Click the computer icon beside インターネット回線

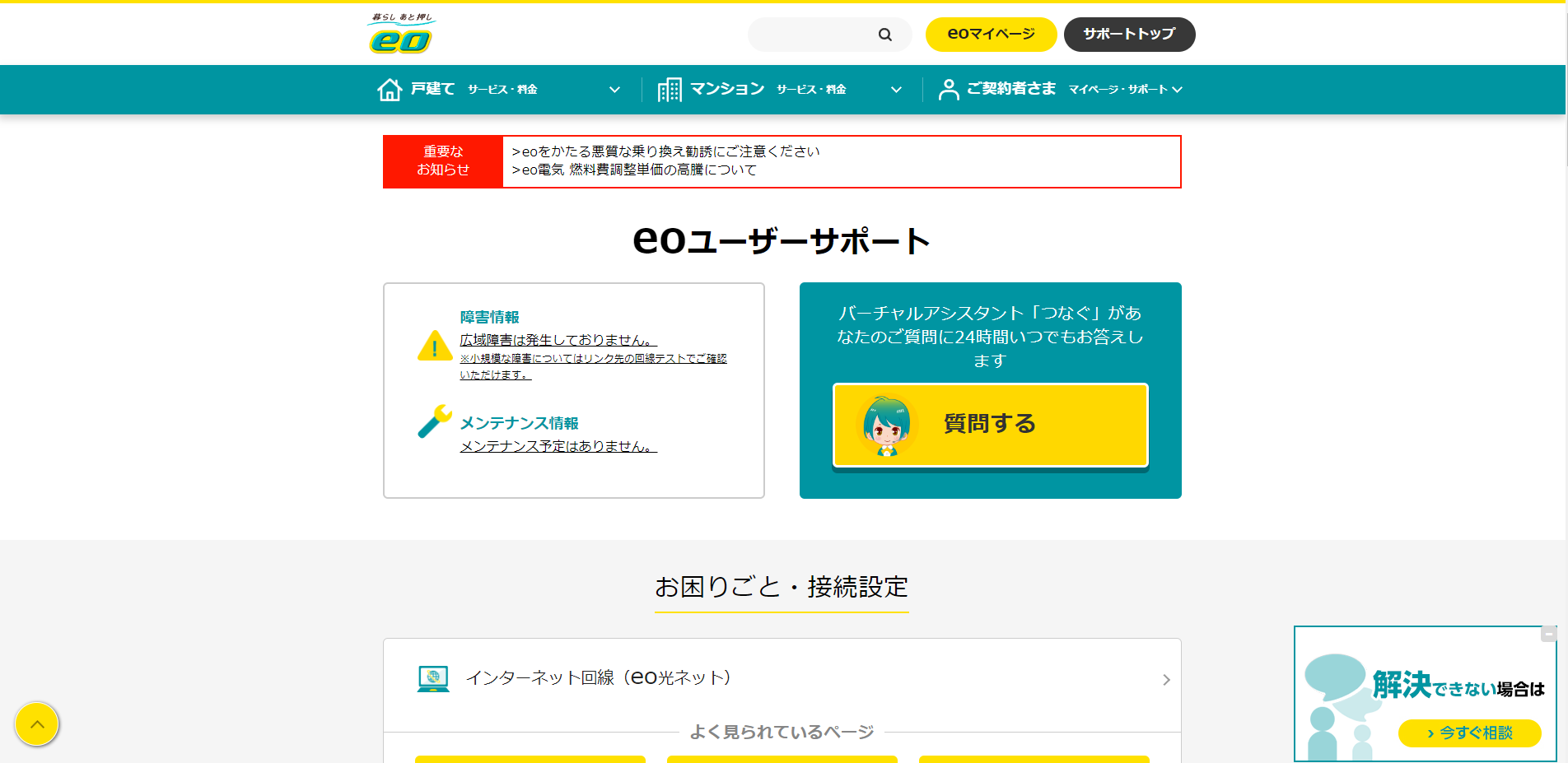(433, 678)
